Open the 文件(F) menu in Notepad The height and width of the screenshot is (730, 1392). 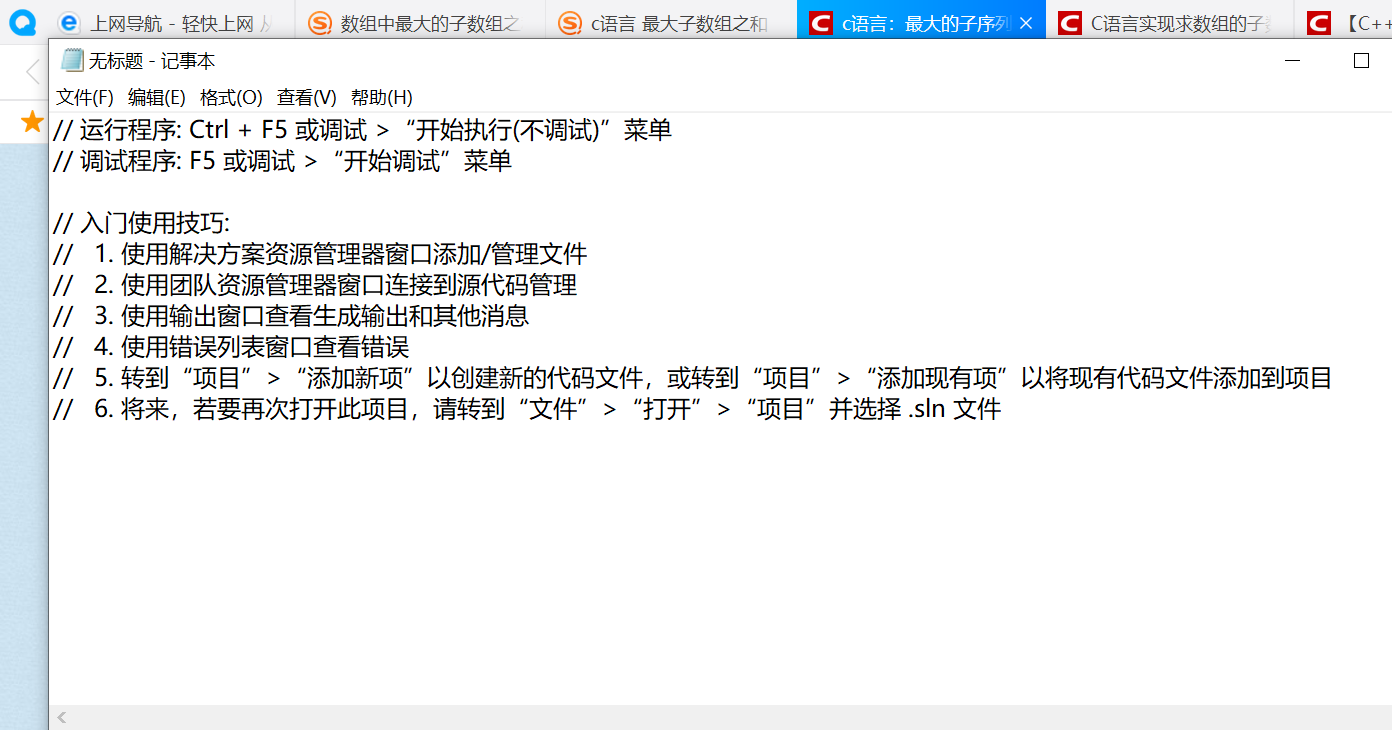coord(85,97)
